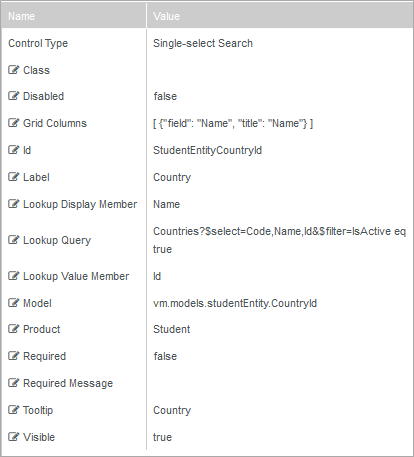Screen dimensions: 414x457
Task: Click the Lookup Value Member value Id
Action: (x=157, y=276)
